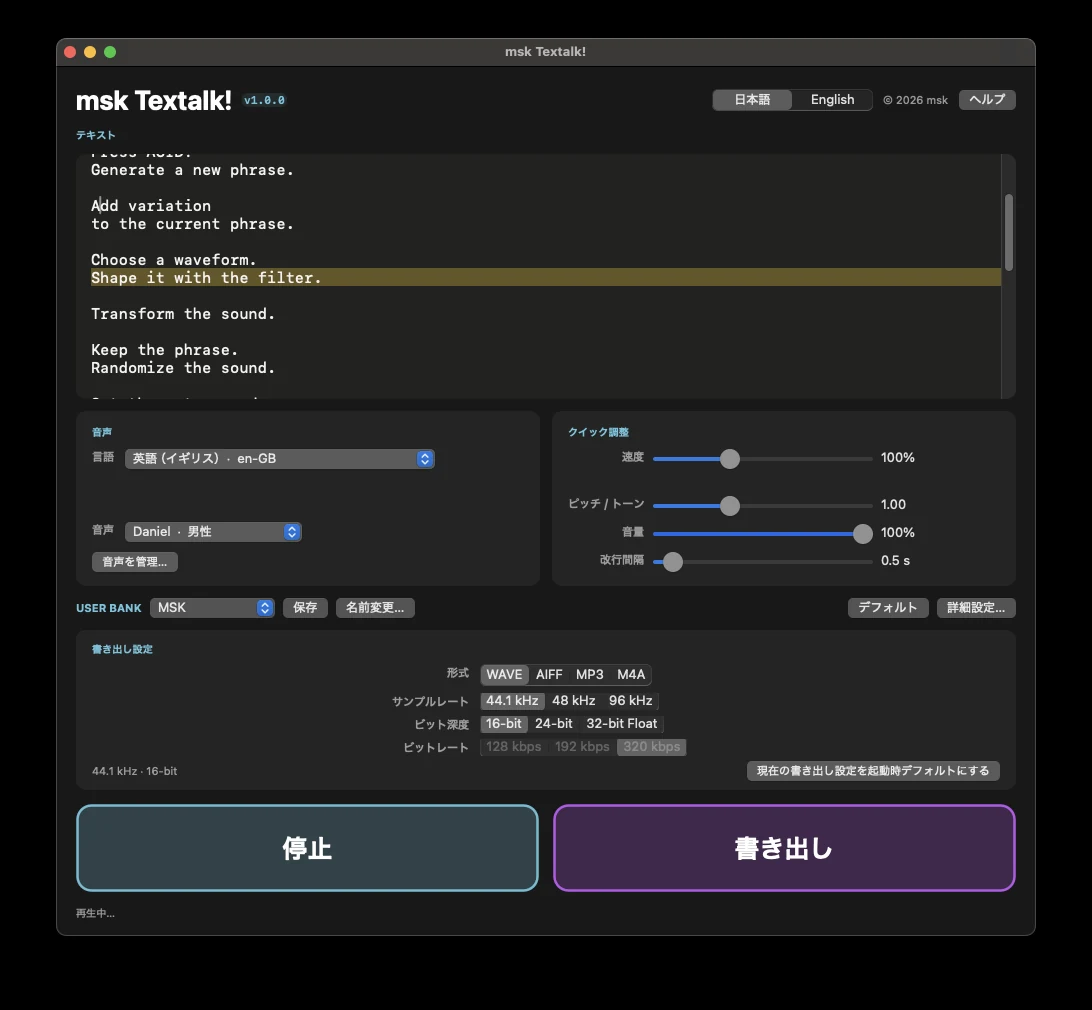Click the line interval value '0.5 s'

[896, 561]
